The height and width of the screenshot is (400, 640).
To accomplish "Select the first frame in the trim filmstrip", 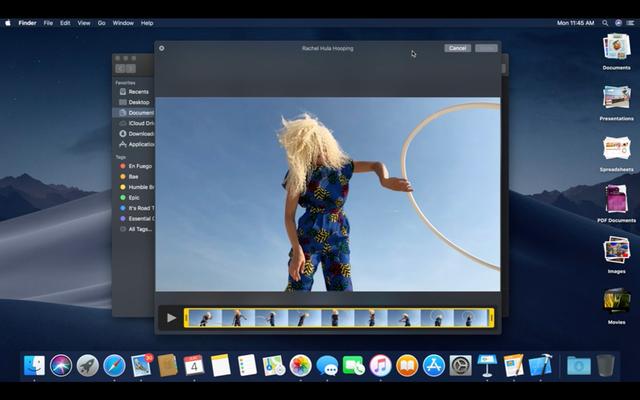I will [205, 318].
